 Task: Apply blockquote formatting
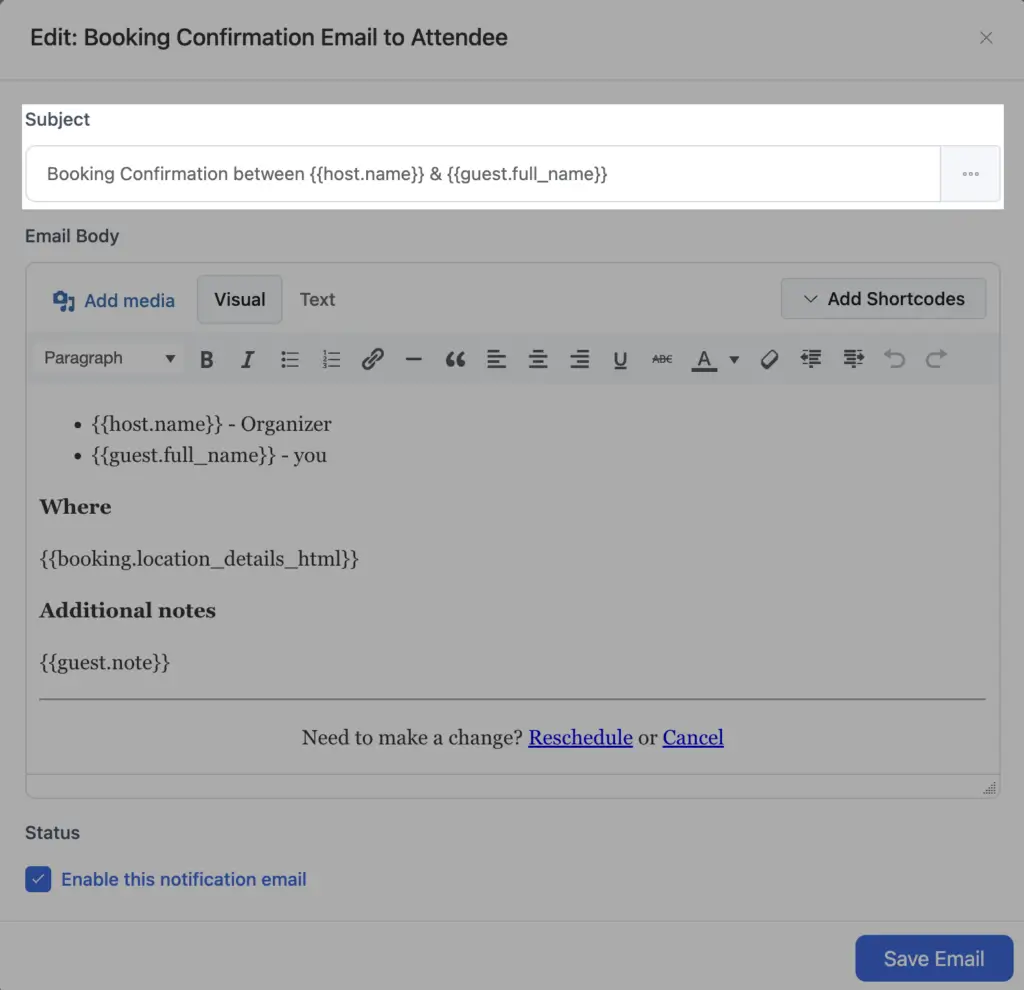click(x=455, y=359)
